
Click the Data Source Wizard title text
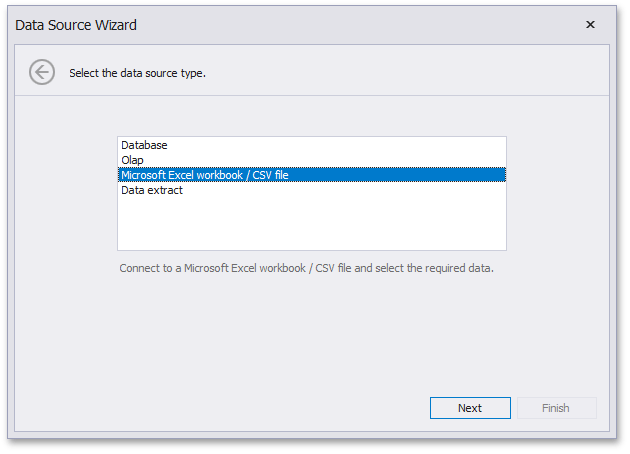coord(76,25)
